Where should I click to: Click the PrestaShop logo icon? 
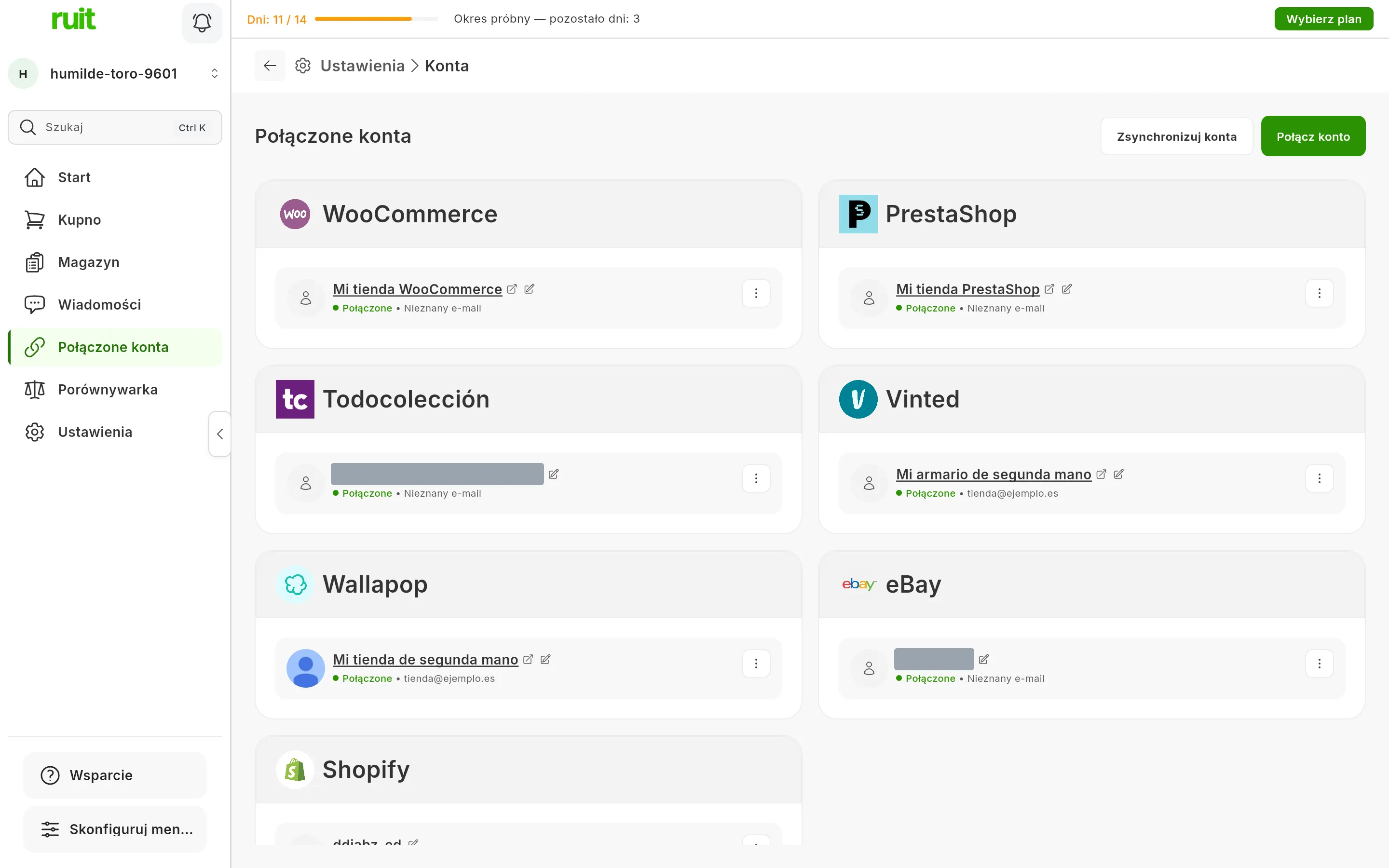(x=858, y=214)
